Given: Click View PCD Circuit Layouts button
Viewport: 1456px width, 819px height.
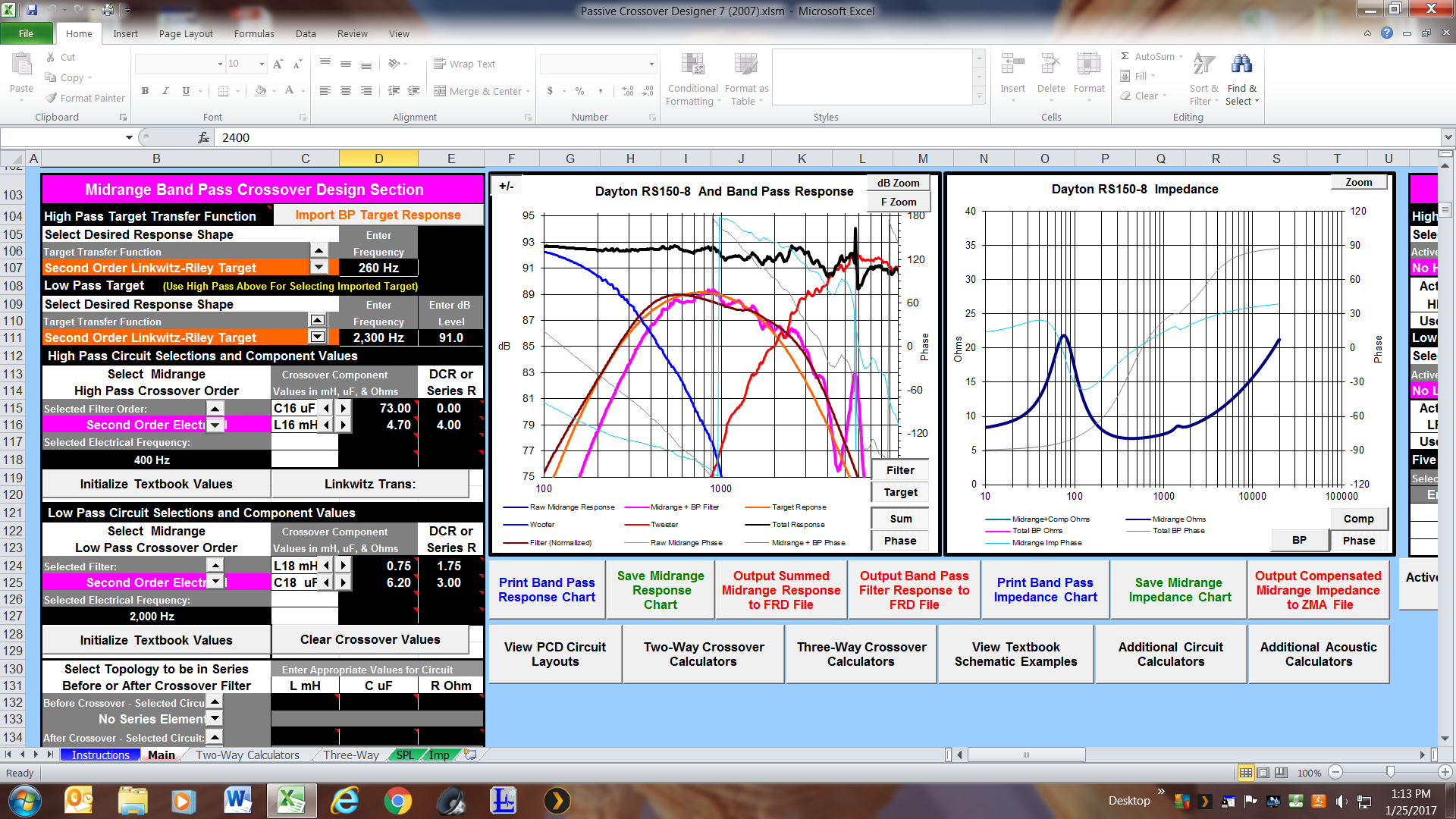Looking at the screenshot, I should click(x=555, y=654).
